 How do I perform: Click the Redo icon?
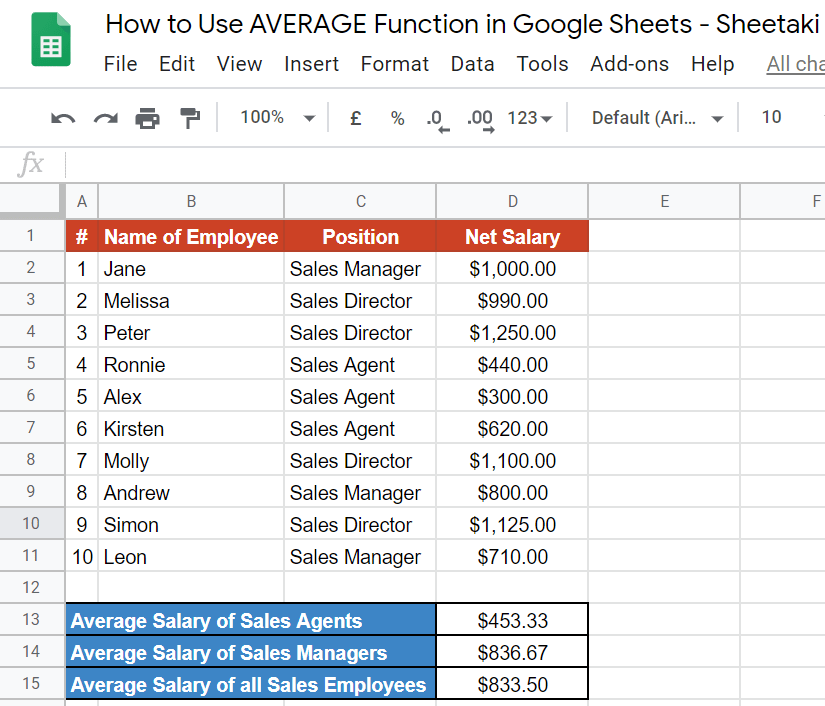tap(105, 117)
